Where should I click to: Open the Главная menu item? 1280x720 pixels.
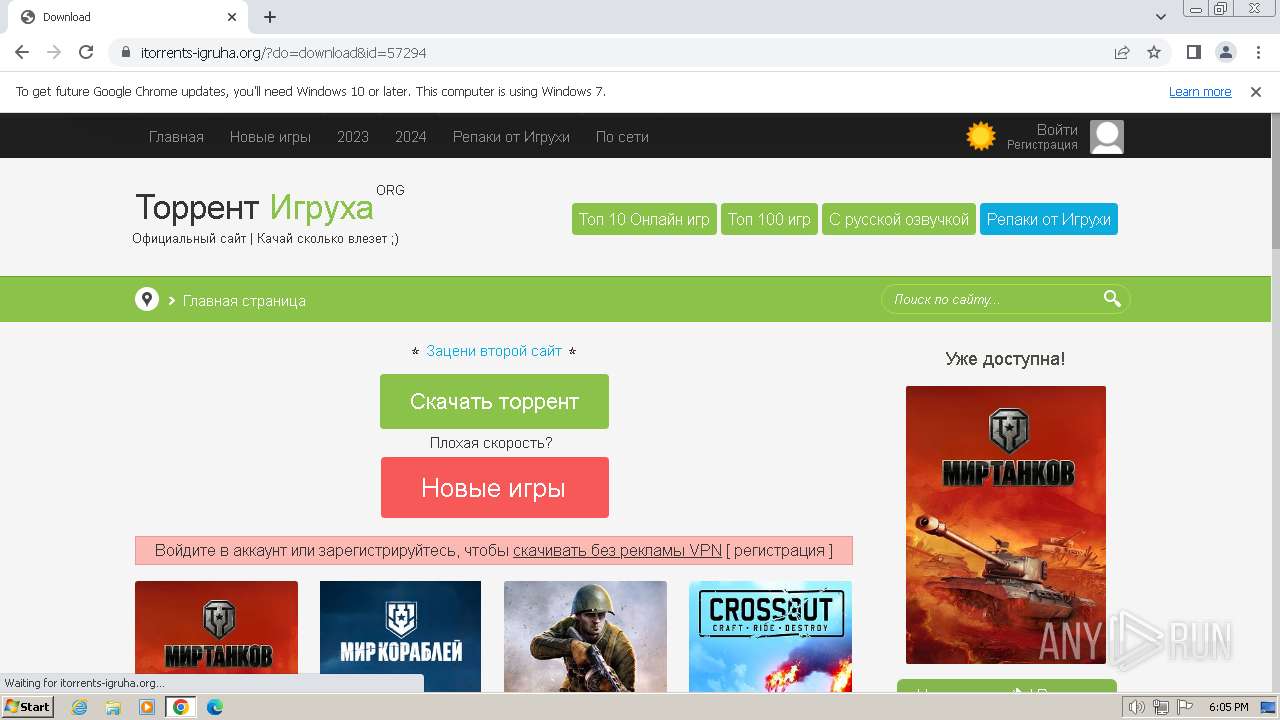(176, 137)
